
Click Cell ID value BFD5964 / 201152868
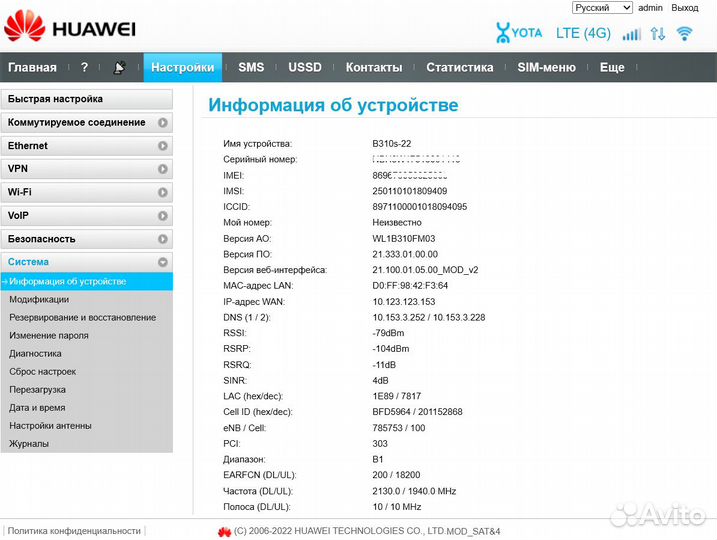coord(417,412)
